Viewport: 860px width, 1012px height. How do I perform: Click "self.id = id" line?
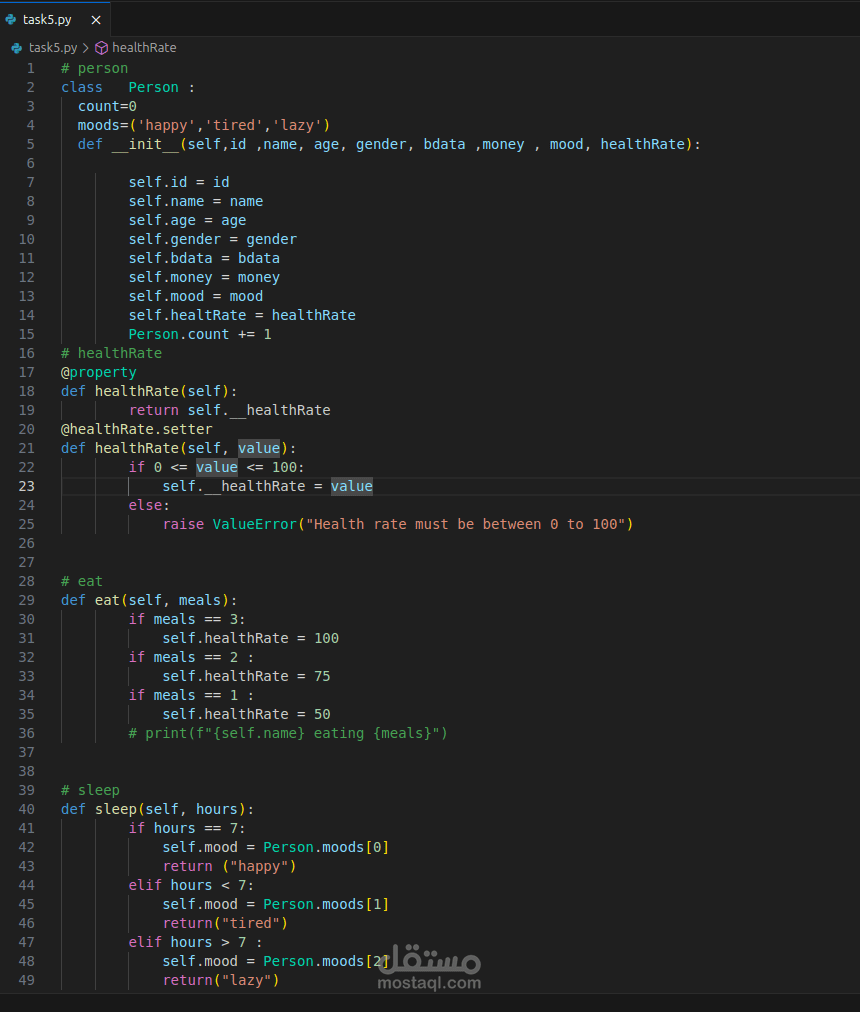click(x=179, y=182)
